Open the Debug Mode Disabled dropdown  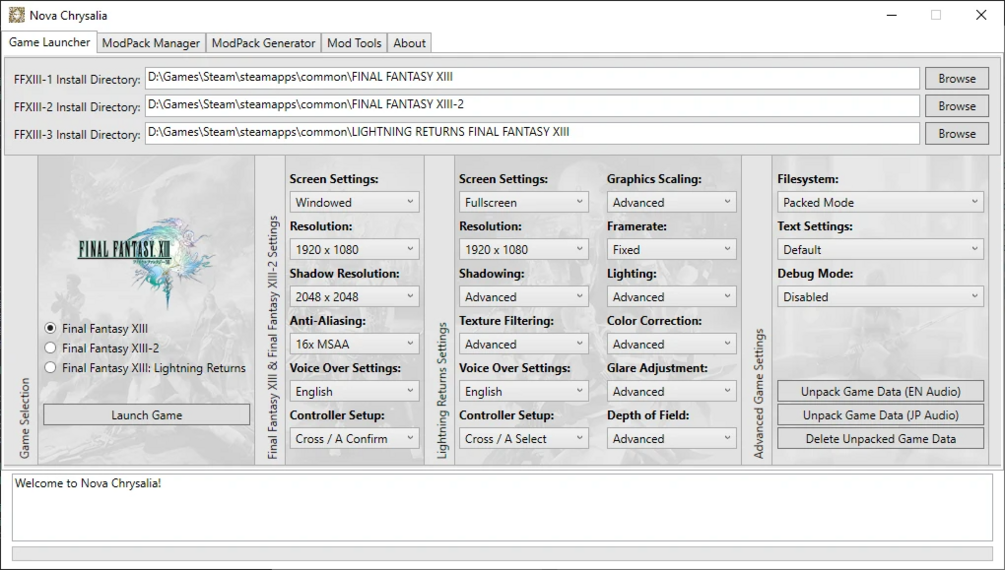point(881,297)
